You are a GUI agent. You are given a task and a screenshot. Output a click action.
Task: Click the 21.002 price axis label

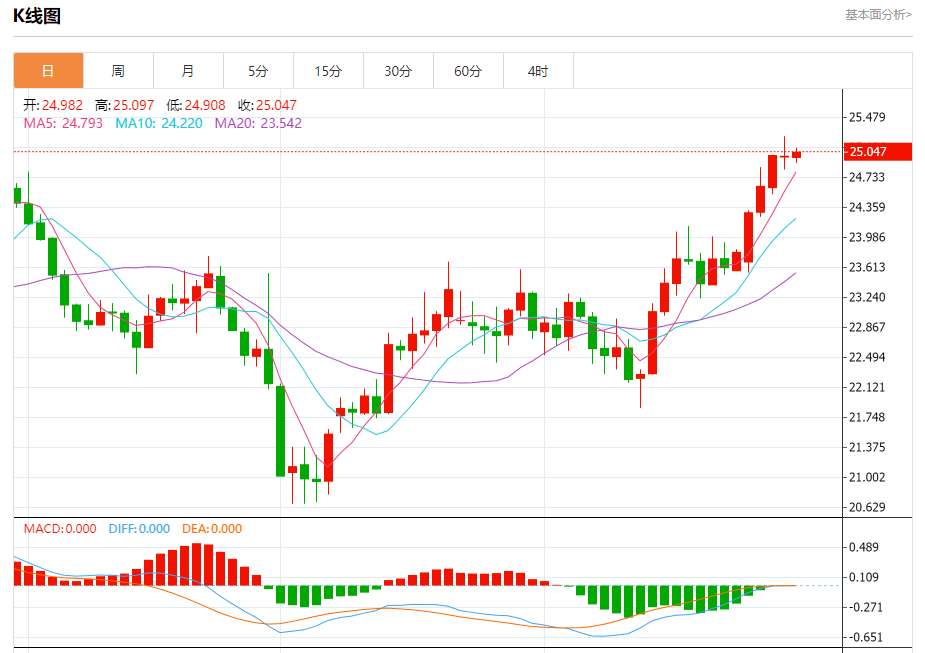pyautogui.click(x=867, y=477)
